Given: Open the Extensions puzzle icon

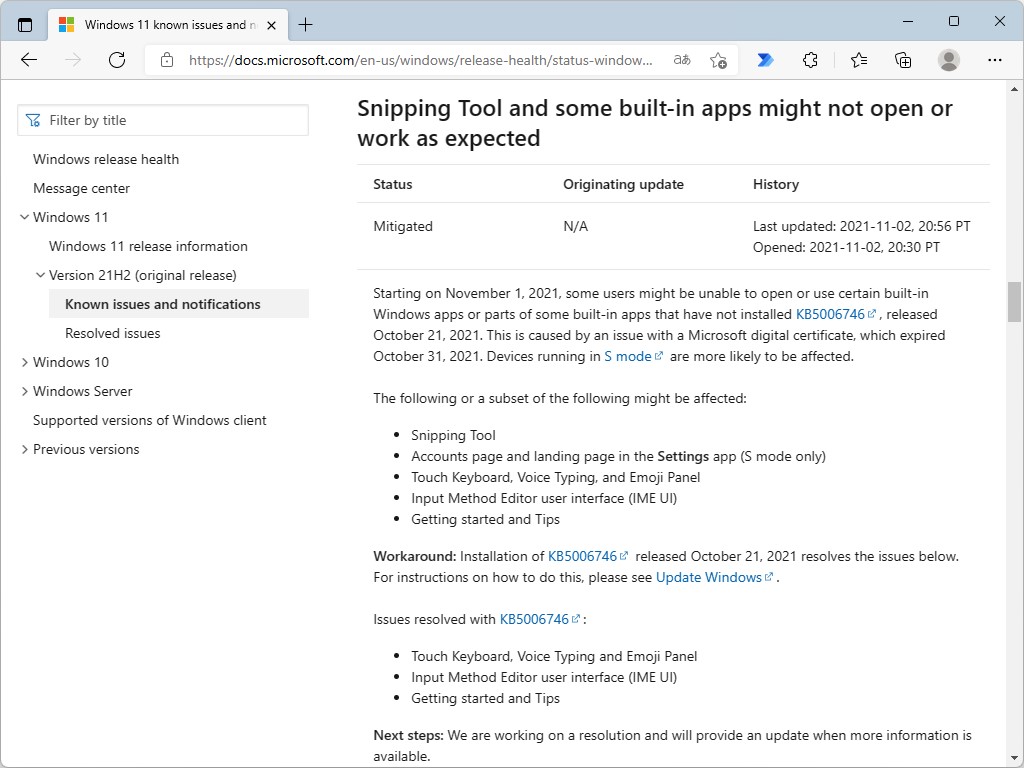Looking at the screenshot, I should 810,60.
